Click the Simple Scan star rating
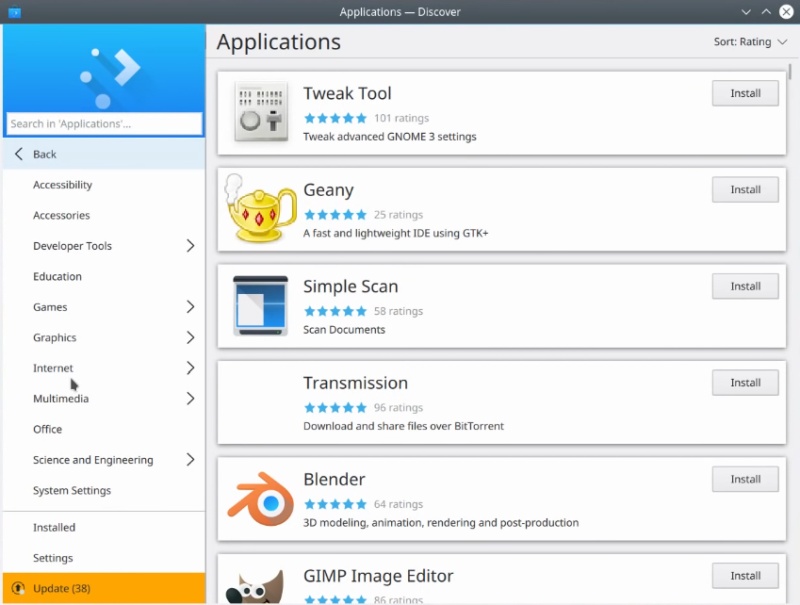This screenshot has width=800, height=605. pos(335,311)
